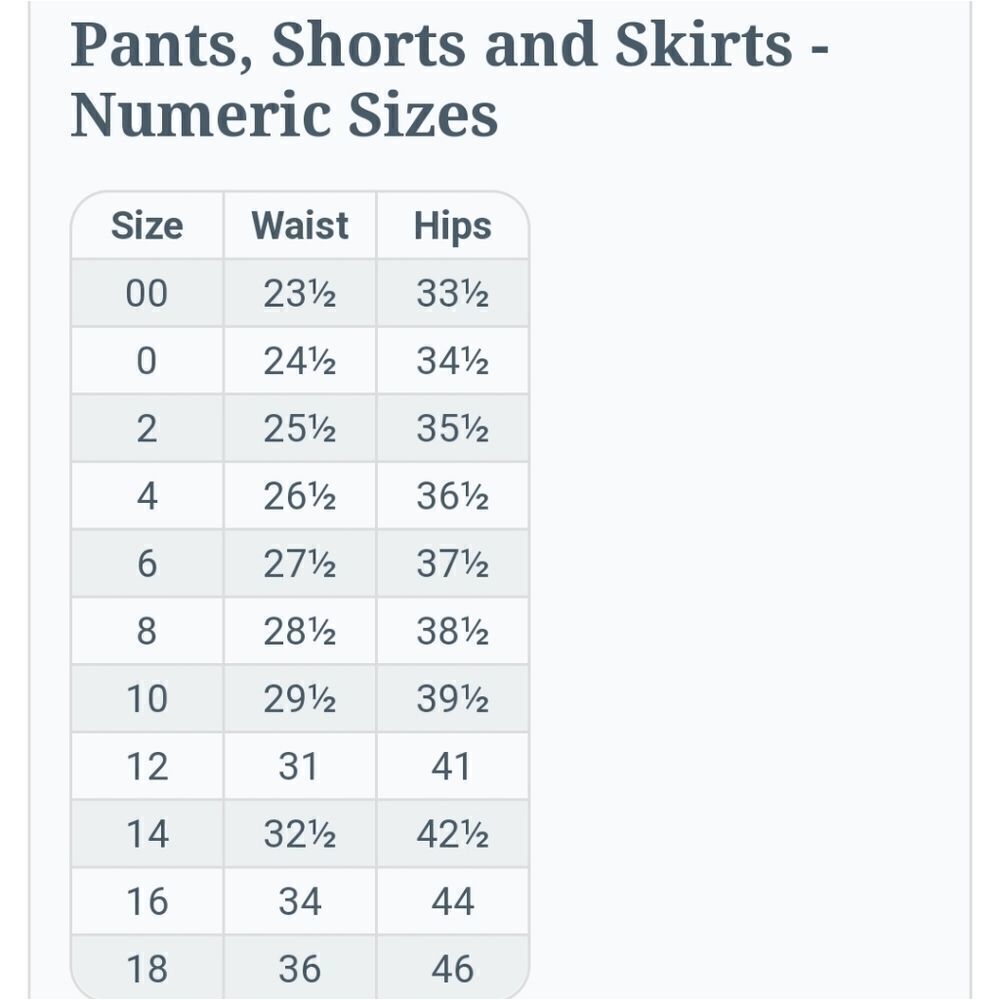Click the Hips column header
The height and width of the screenshot is (1000, 1000).
[x=452, y=226]
